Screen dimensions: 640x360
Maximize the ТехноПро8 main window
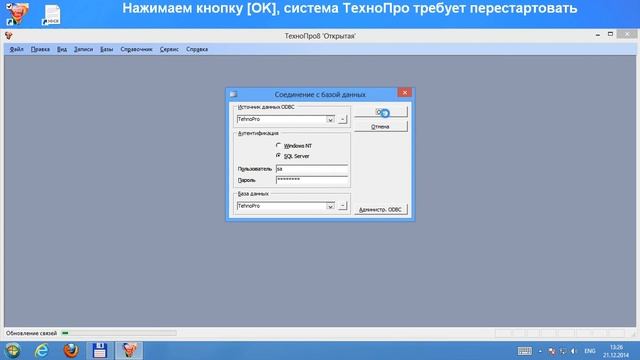click(x=610, y=35)
